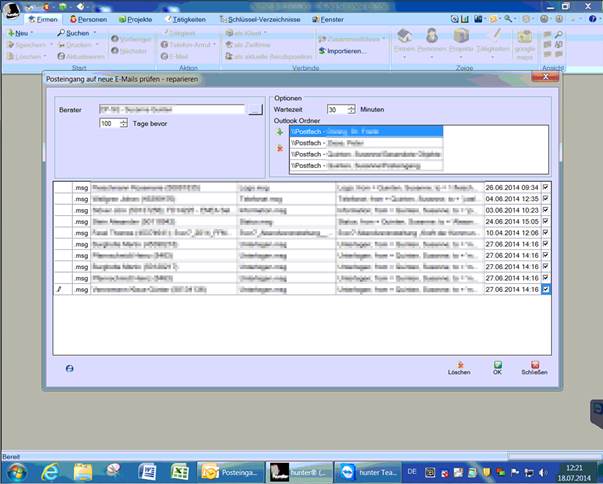The image size is (603, 484).
Task: Open the Neu dropdown in ribbon
Action: (21, 33)
